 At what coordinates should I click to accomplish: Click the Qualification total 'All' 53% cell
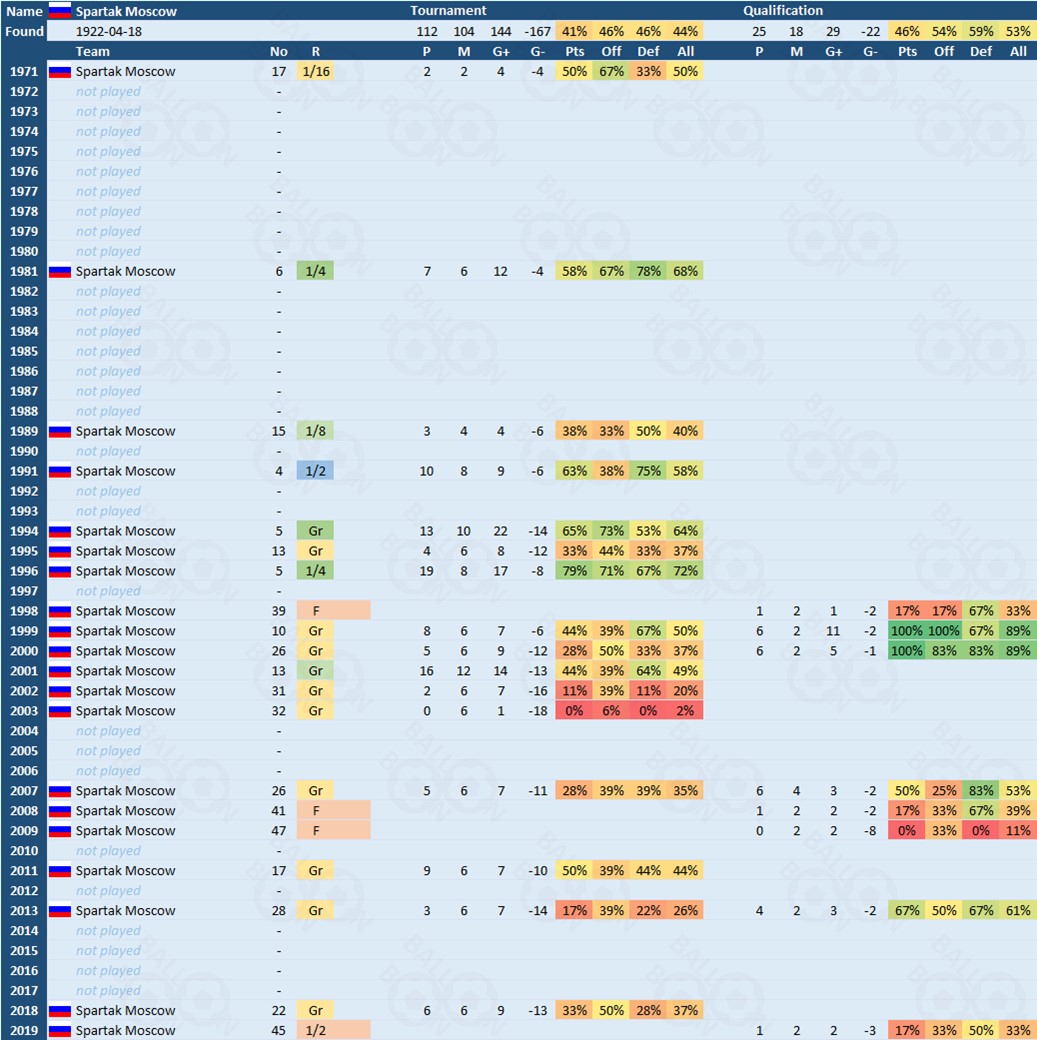[x=1018, y=32]
